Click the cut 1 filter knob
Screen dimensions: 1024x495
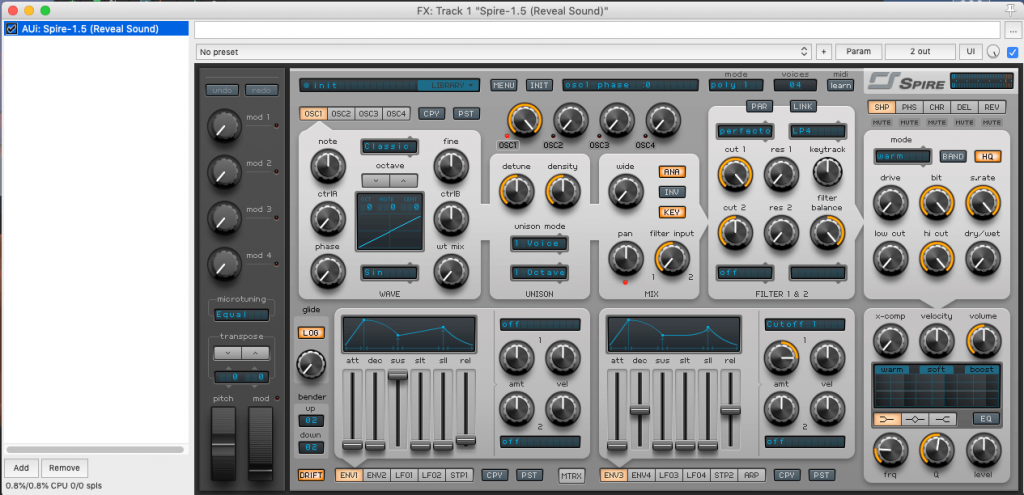point(735,174)
